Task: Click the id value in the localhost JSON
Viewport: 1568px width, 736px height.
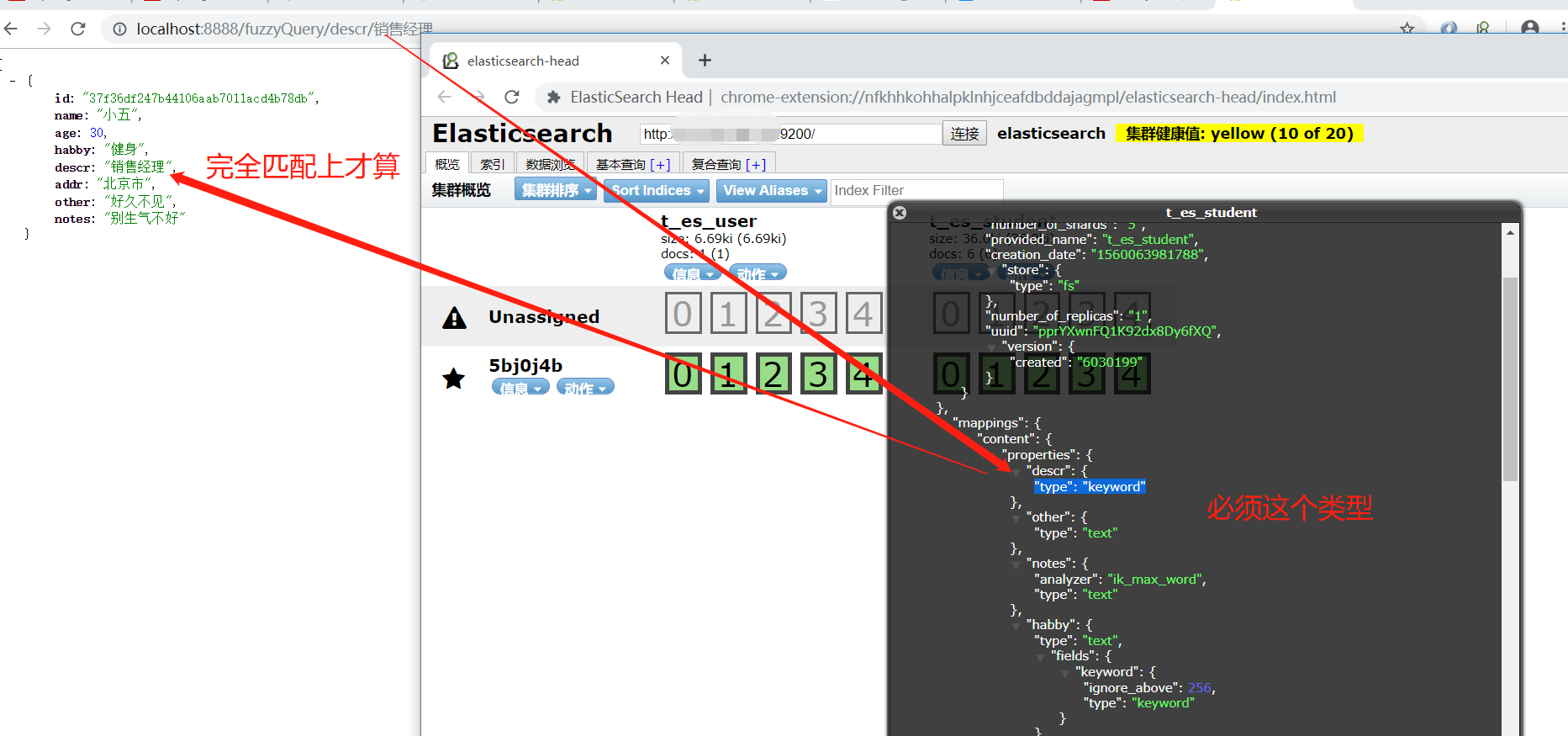Action: pyautogui.click(x=198, y=98)
